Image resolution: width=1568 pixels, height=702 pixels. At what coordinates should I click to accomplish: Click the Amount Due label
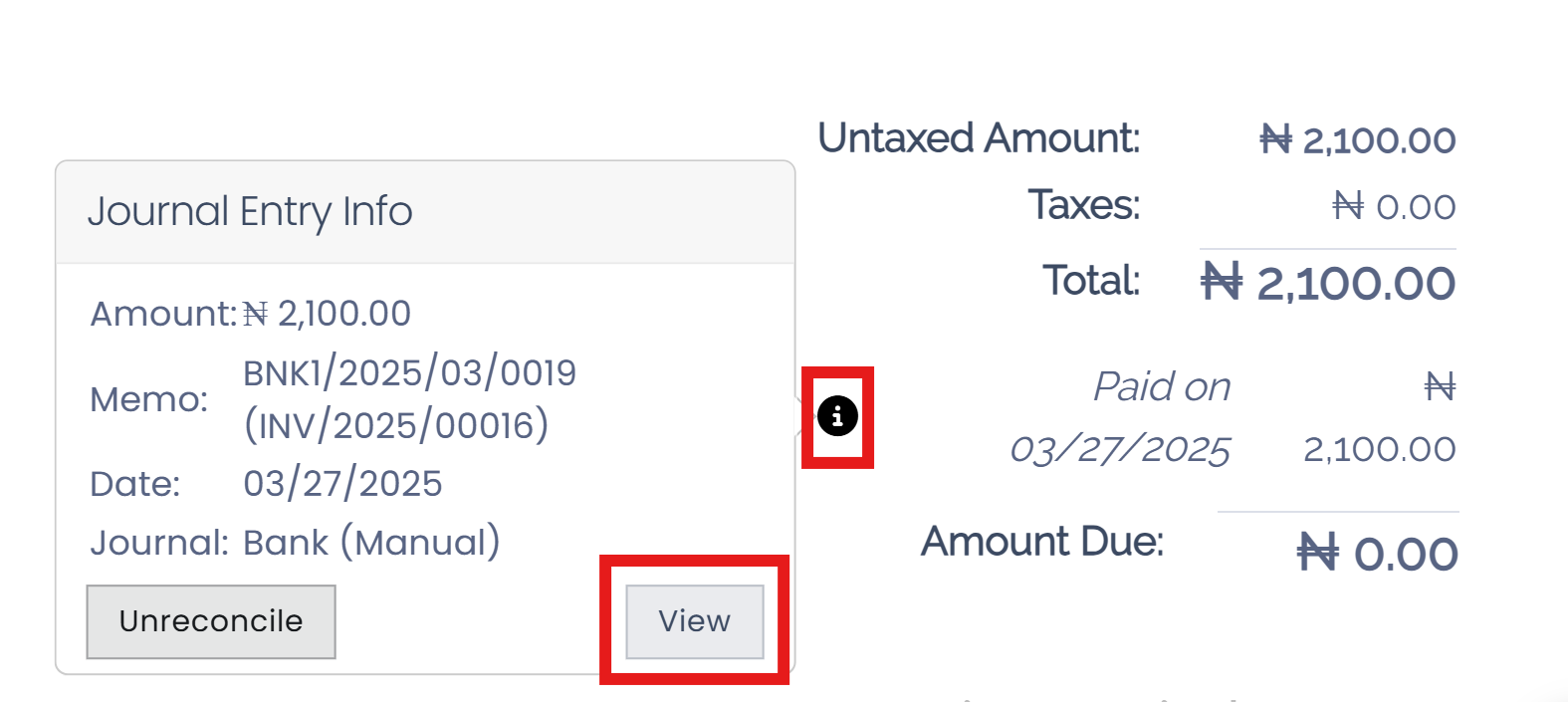(x=1041, y=542)
